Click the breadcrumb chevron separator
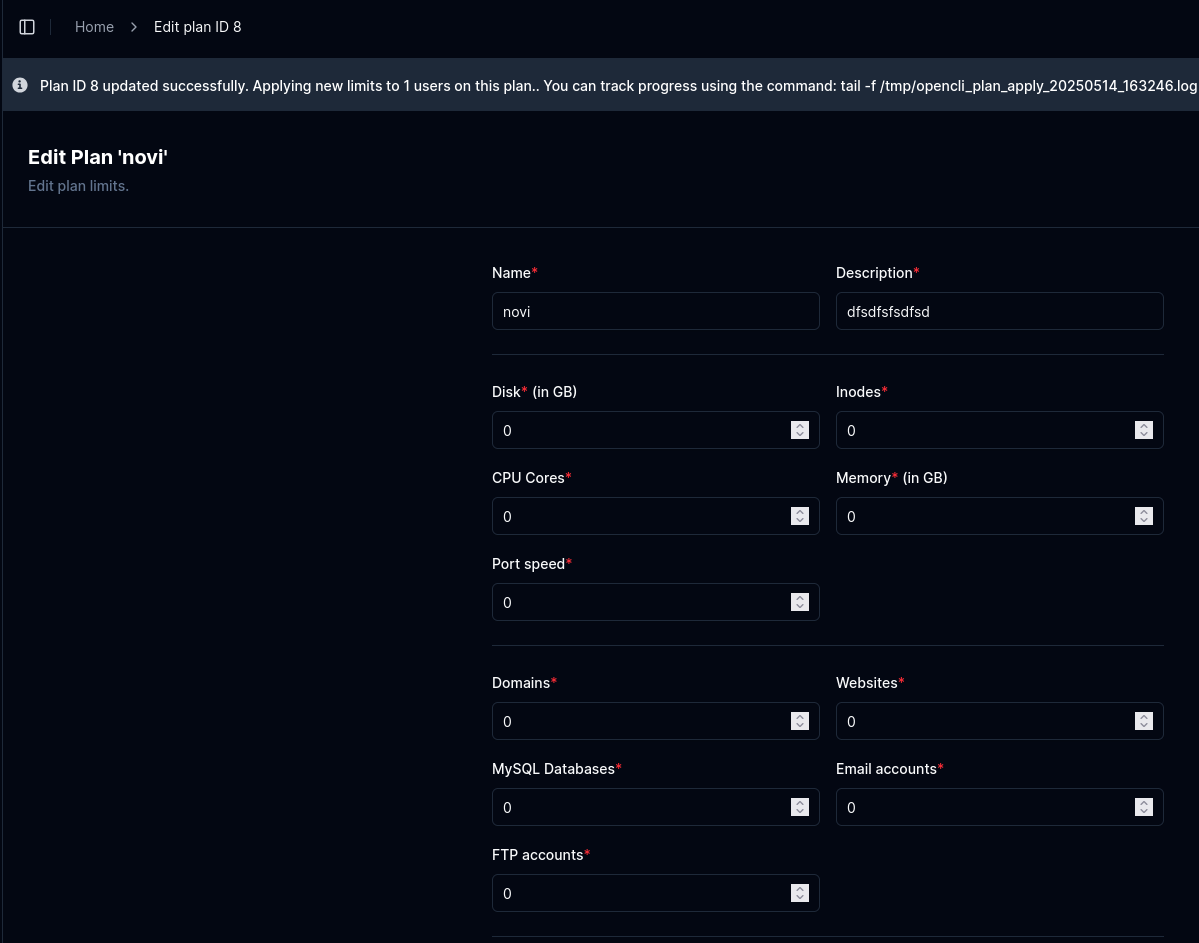The height and width of the screenshot is (943, 1199). coord(134,27)
